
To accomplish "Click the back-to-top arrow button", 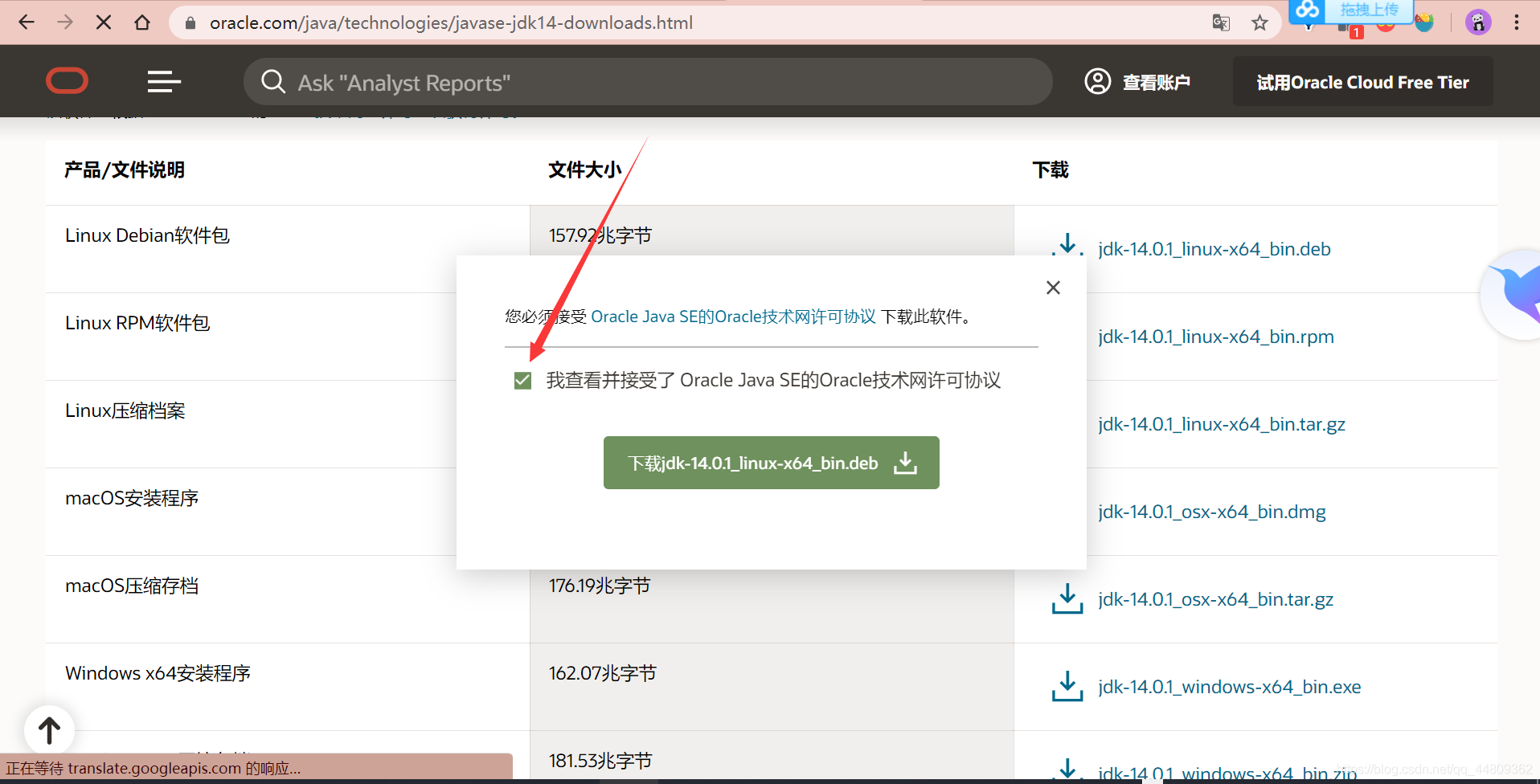I will pos(49,730).
